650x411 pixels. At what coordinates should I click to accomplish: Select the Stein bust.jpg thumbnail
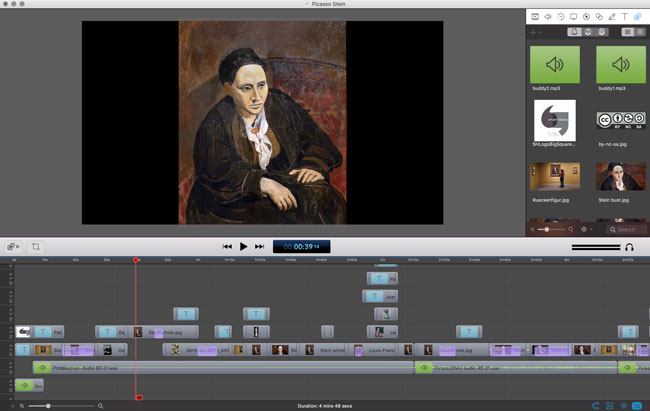[x=621, y=176]
